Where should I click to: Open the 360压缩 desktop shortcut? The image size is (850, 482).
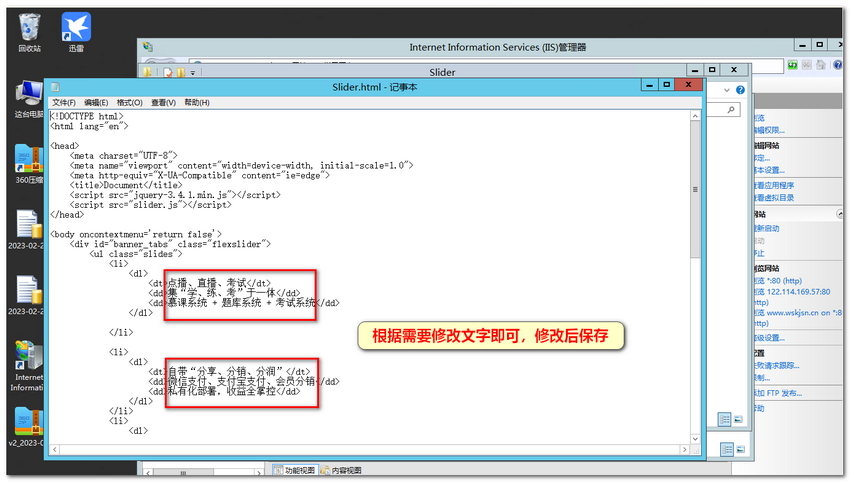click(x=29, y=164)
